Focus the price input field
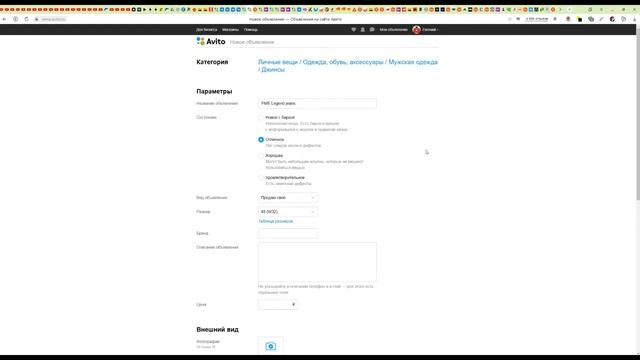This screenshot has width=640, height=360. 278,304
